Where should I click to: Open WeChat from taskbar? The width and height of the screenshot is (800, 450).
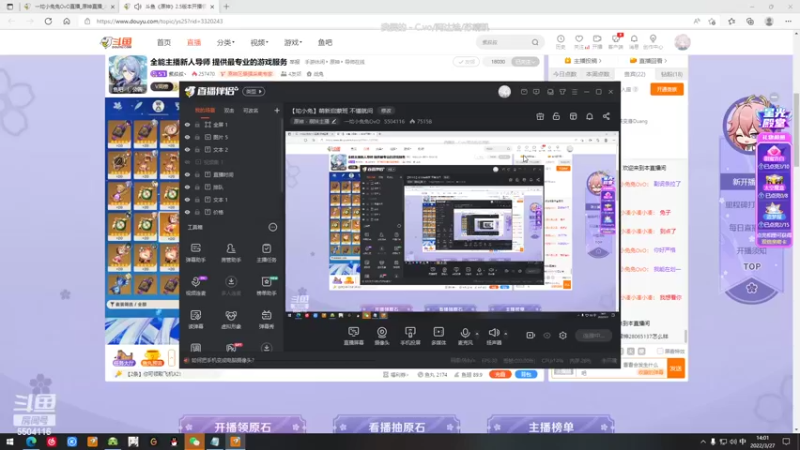pyautogui.click(x=194, y=442)
